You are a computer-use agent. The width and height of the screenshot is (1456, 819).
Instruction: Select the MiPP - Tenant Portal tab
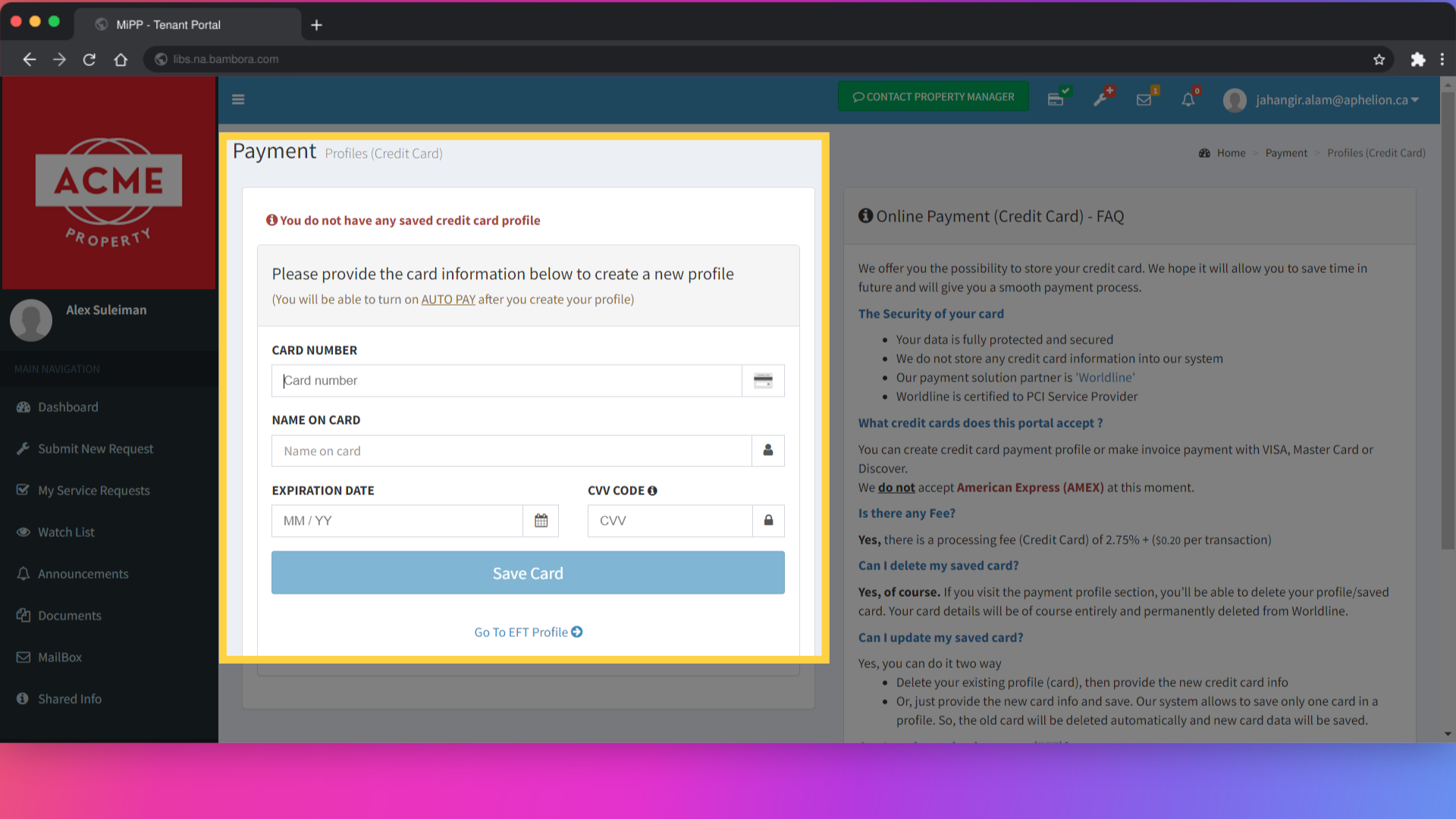[x=187, y=25]
